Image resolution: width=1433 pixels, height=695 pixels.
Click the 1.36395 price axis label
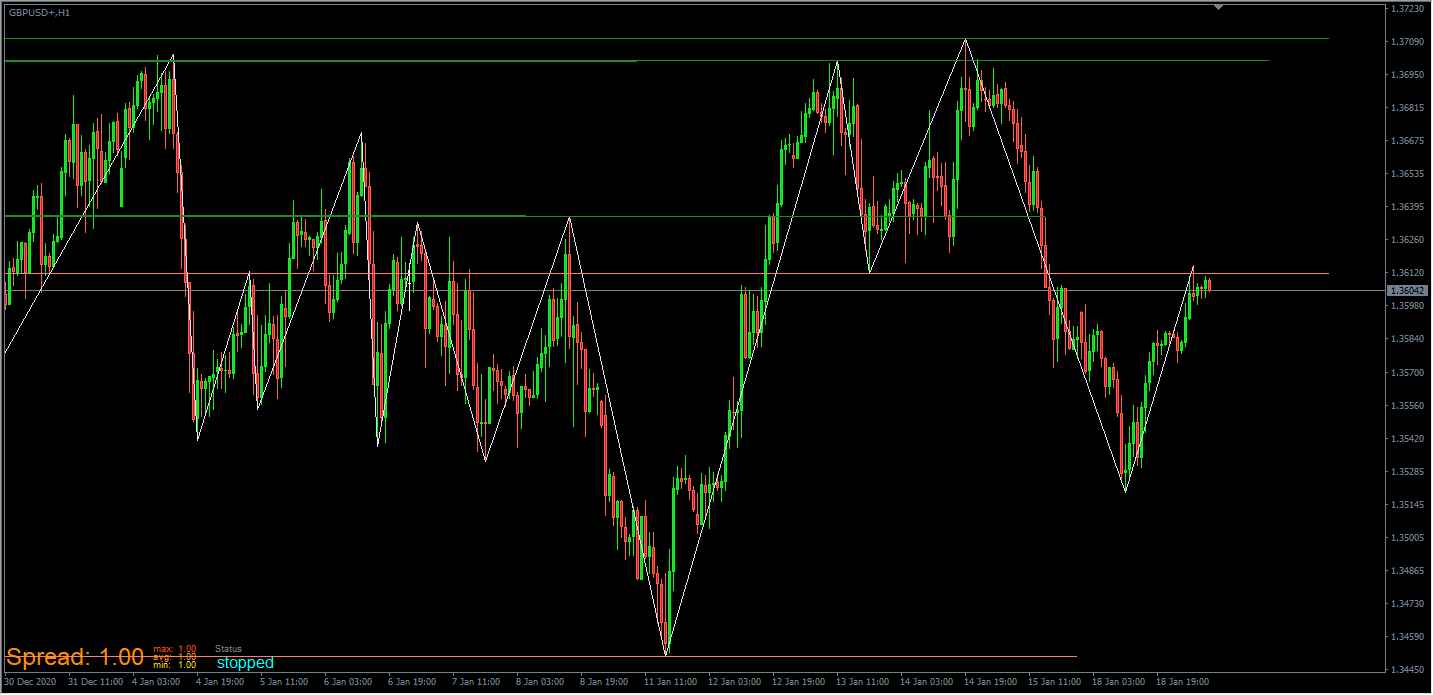(x=1407, y=206)
